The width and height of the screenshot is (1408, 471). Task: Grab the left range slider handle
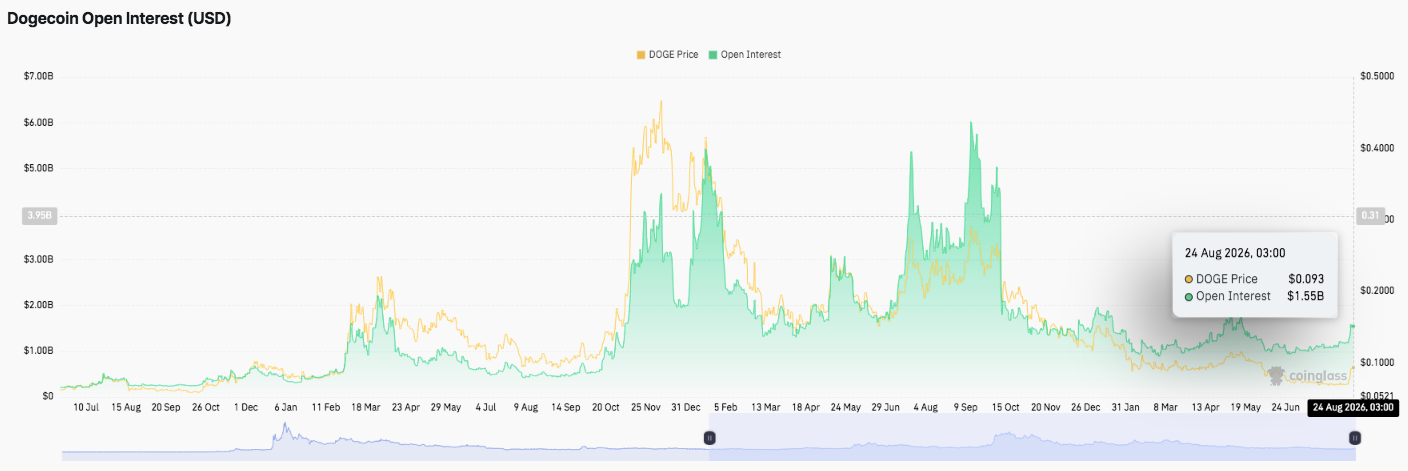709,438
